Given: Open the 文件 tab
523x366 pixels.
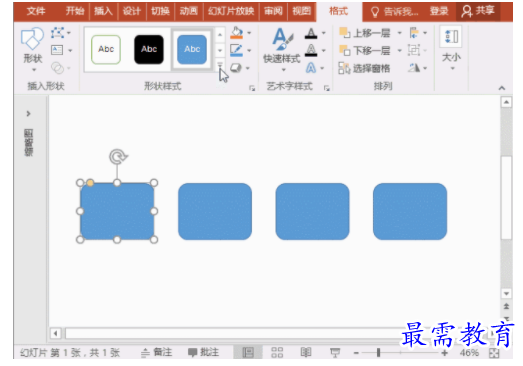Looking at the screenshot, I should pyautogui.click(x=36, y=11).
